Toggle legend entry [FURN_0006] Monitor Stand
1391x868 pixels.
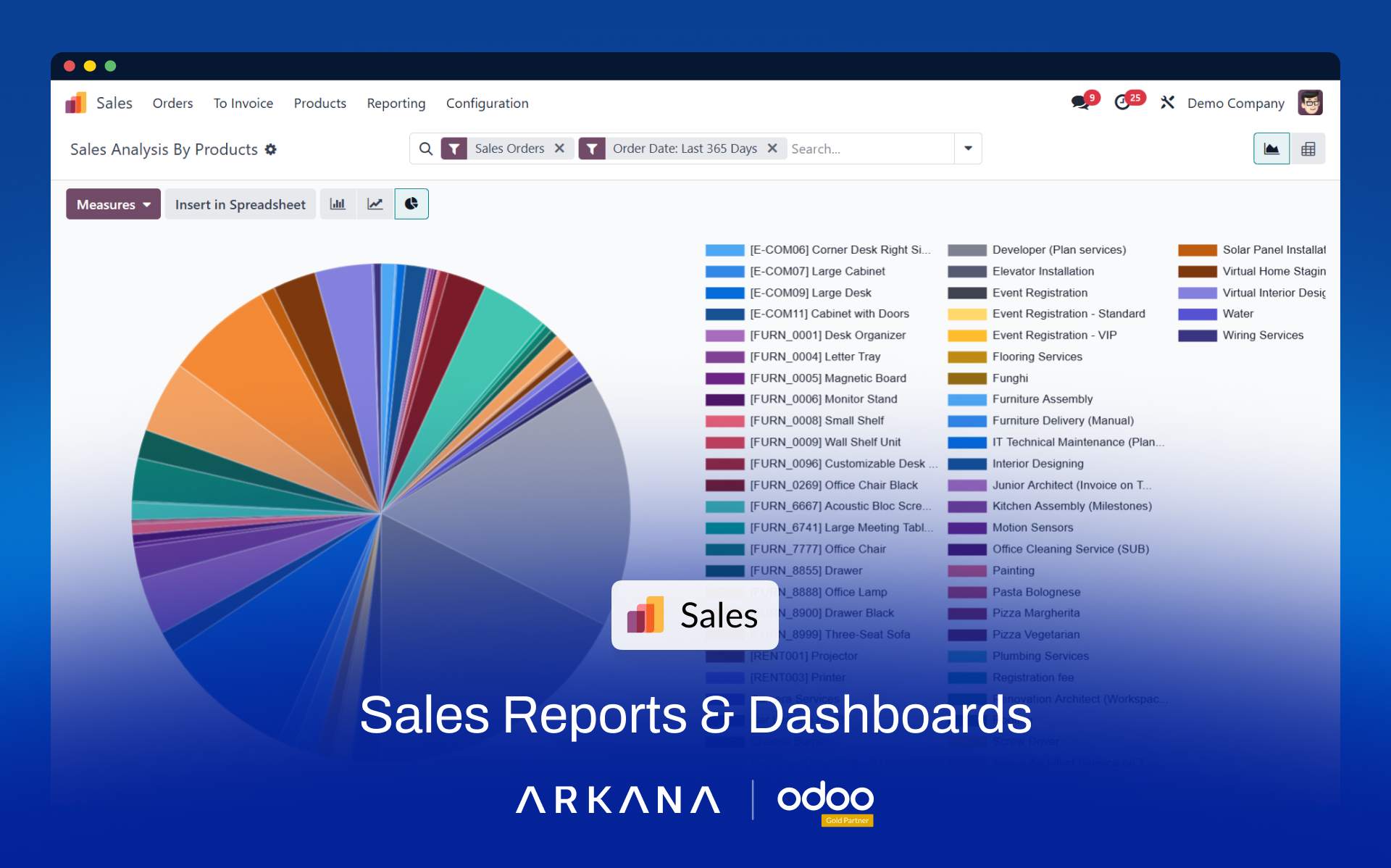(x=802, y=399)
